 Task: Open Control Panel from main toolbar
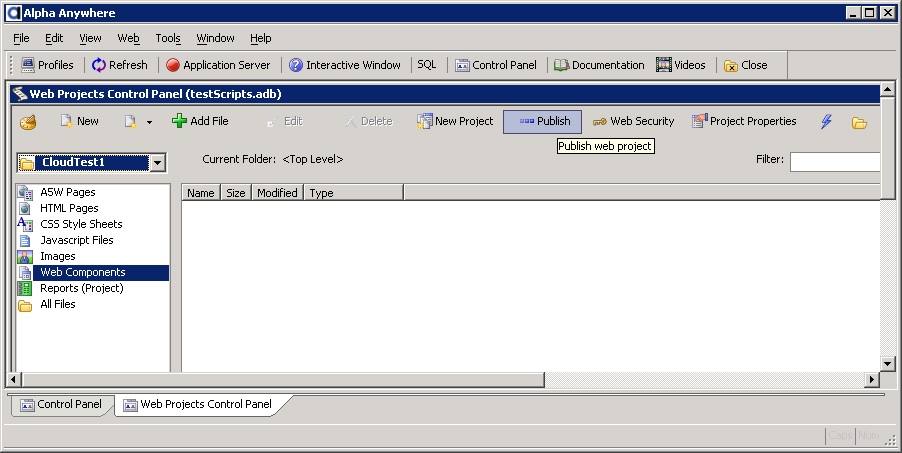point(496,65)
